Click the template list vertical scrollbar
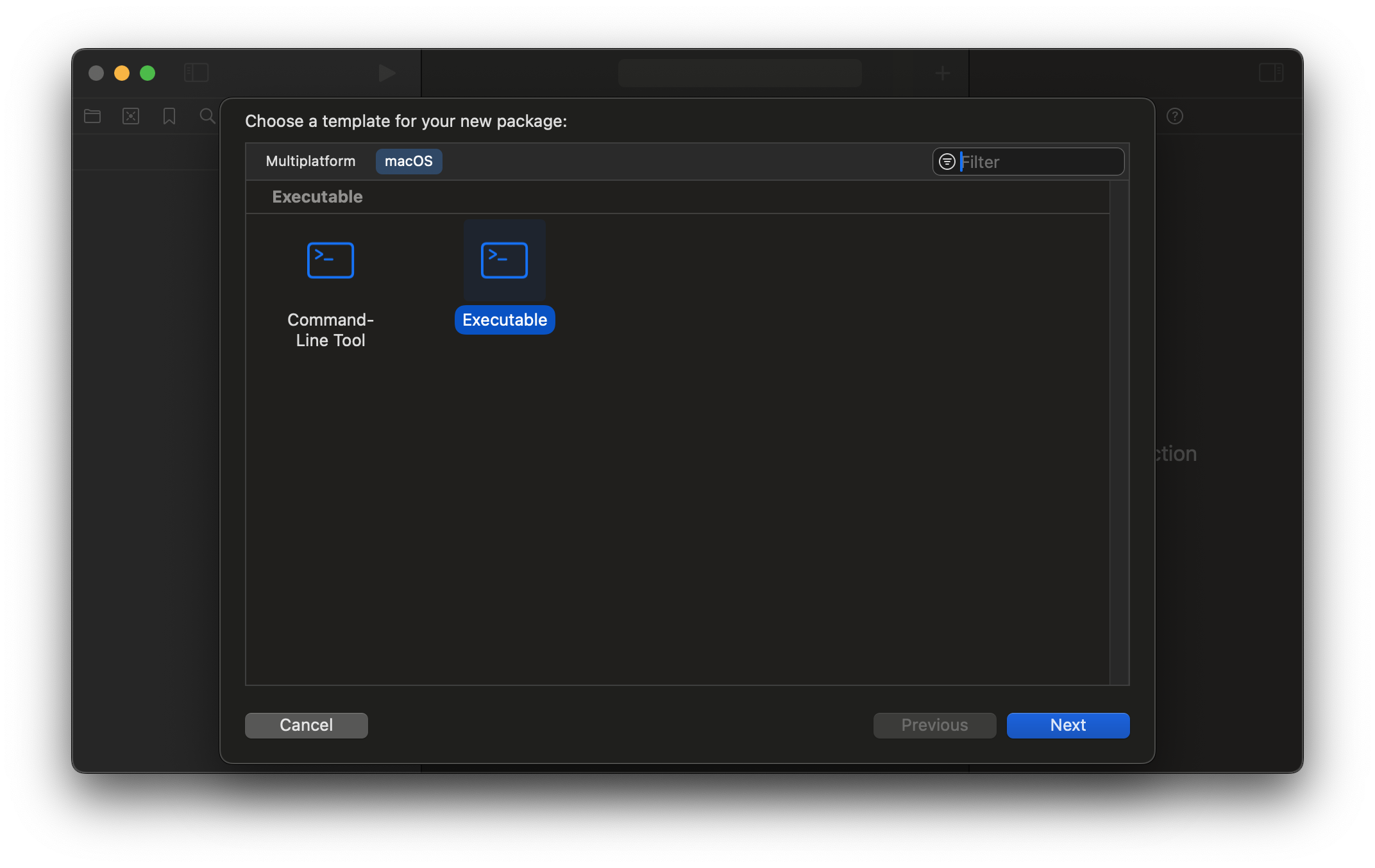 point(1119,433)
